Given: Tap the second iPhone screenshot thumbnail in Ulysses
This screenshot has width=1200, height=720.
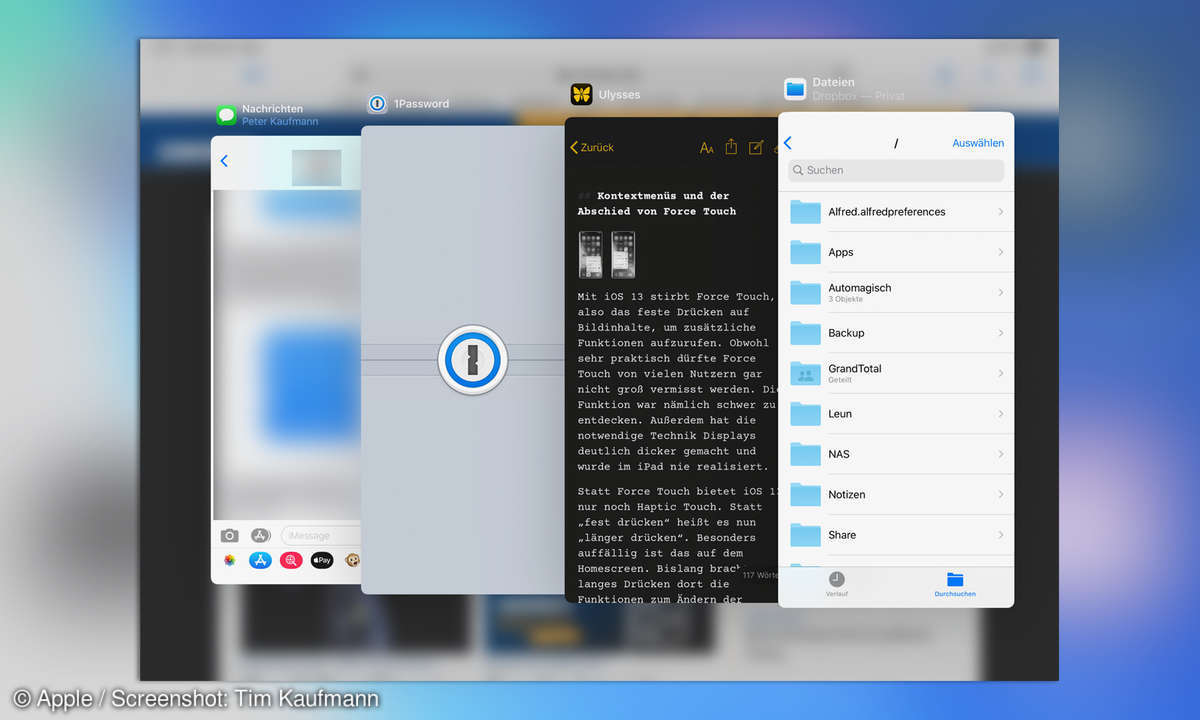Looking at the screenshot, I should pos(623,255).
